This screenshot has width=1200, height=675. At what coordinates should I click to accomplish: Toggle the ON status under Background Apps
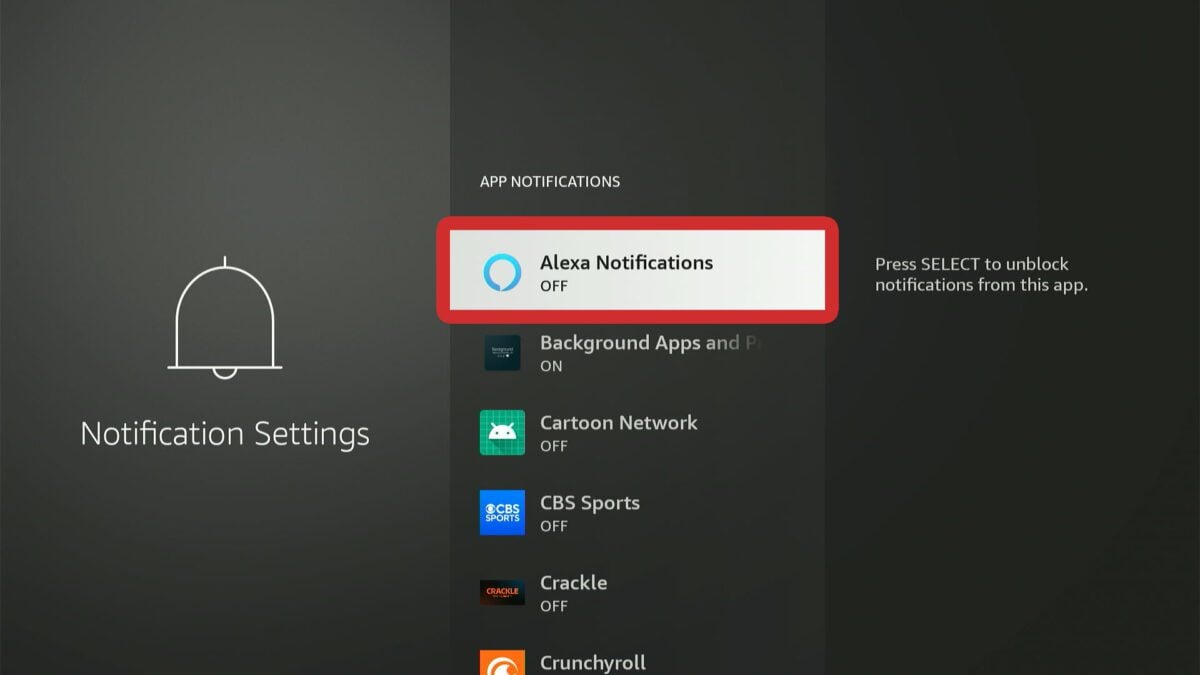551,366
